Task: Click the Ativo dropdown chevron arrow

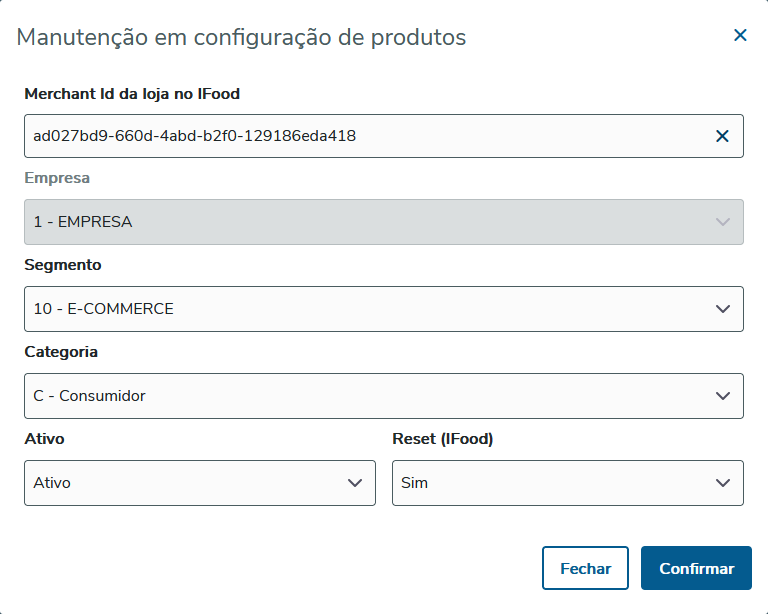Action: [355, 483]
